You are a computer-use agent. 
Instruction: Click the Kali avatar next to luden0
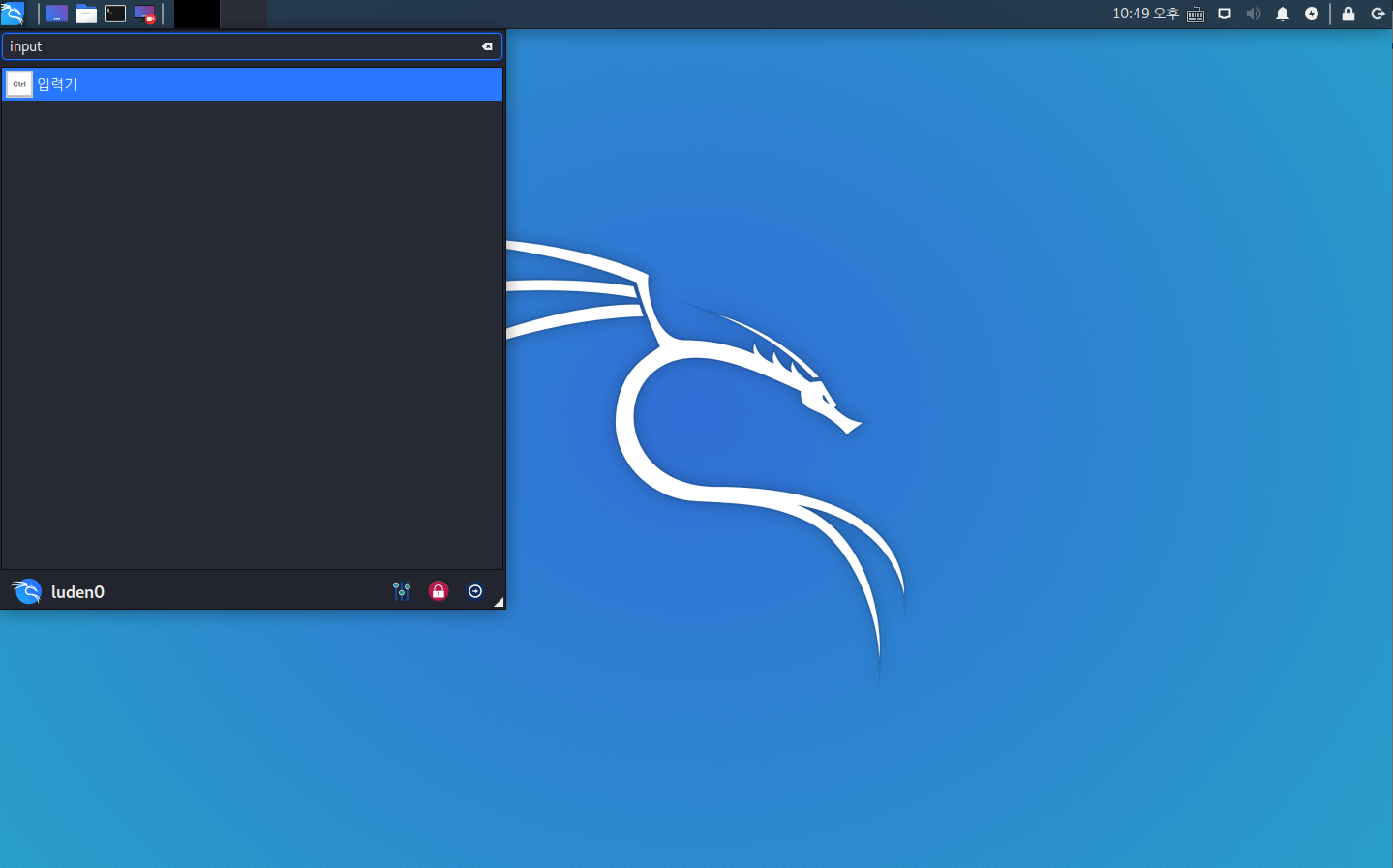pos(26,591)
